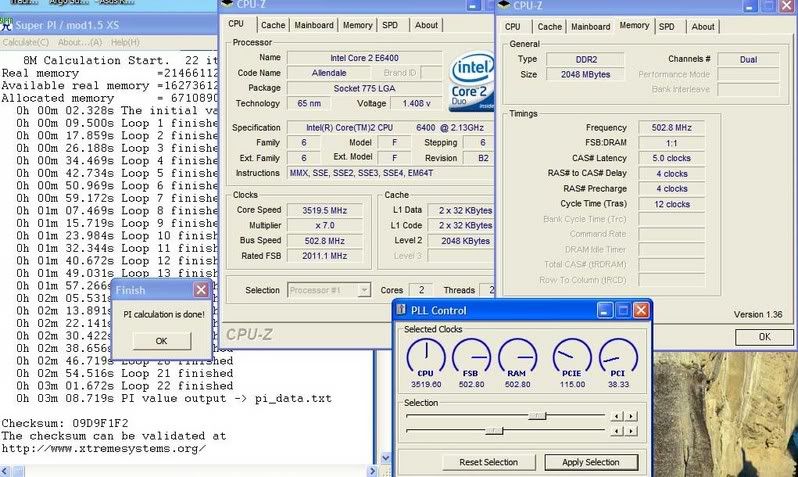Select the FSB clock dial

tap(471, 358)
